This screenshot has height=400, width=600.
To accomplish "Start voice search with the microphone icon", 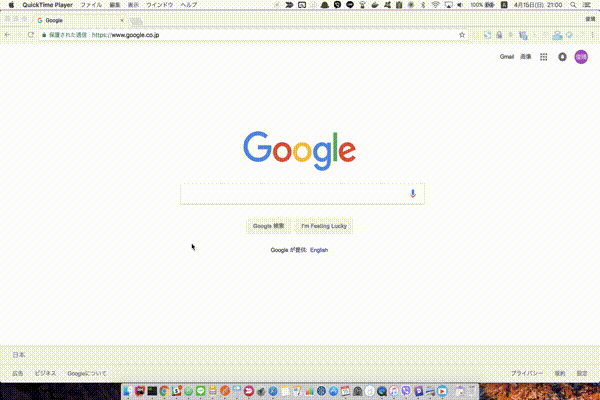I will 412,194.
